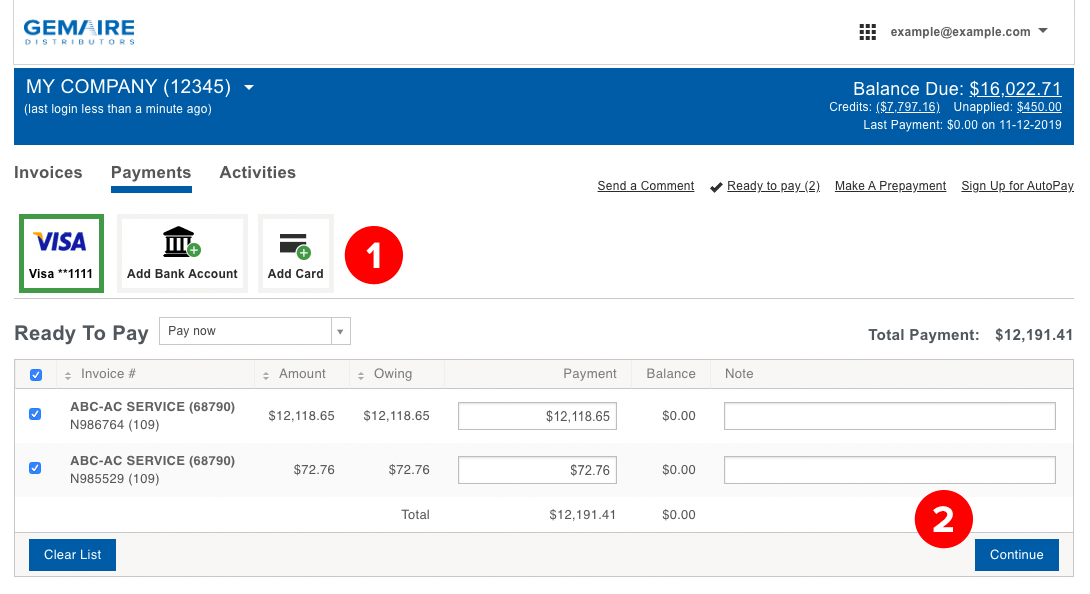Open the Pay now dropdown
1090x594 pixels.
coord(254,331)
